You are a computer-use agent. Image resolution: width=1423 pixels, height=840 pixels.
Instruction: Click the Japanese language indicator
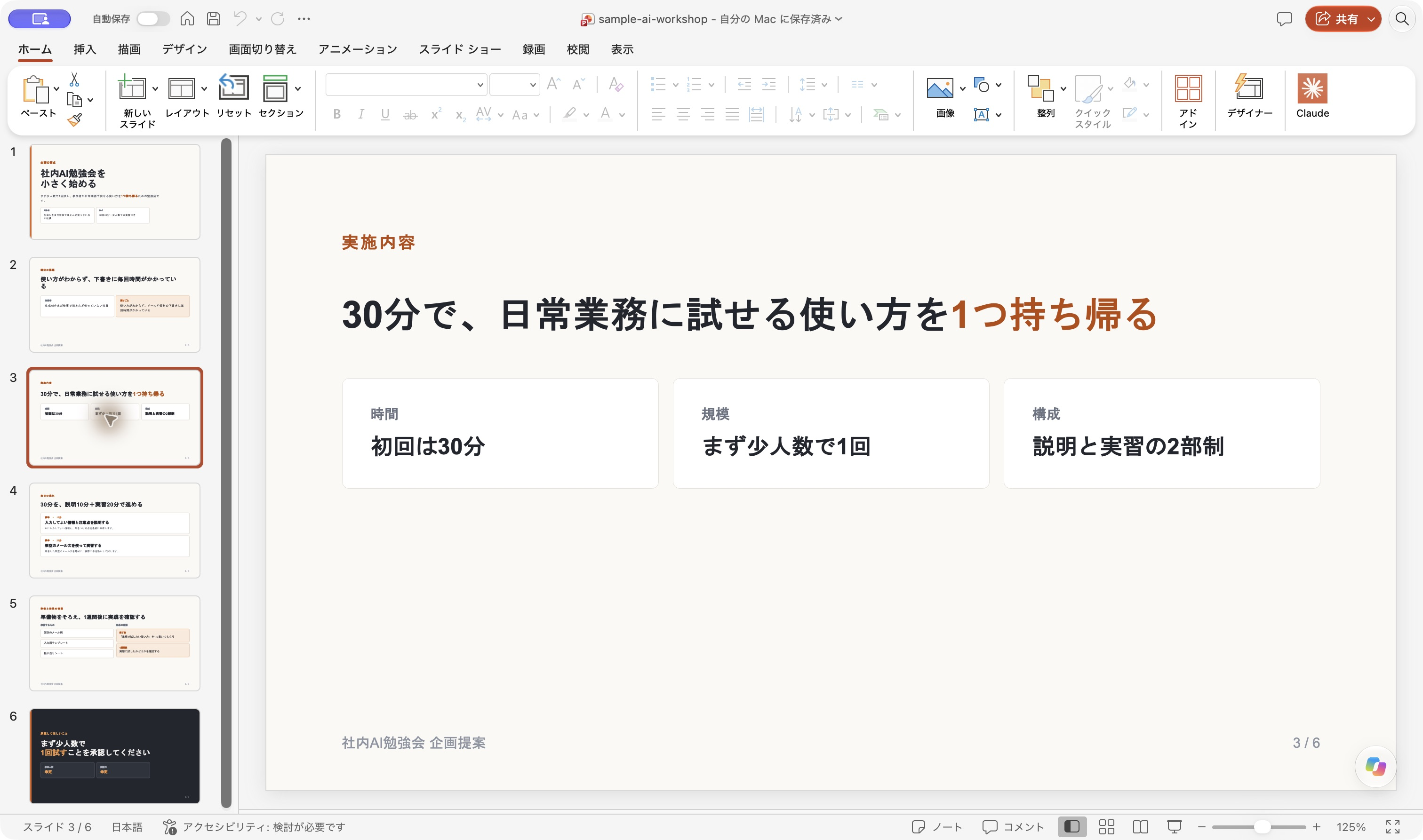pyautogui.click(x=127, y=827)
